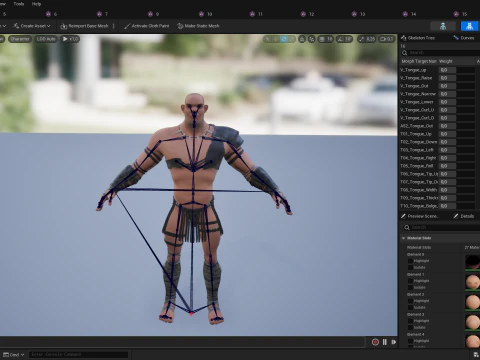Open the Tools menu
Screen dimensions: 480x360
click(x=19, y=4)
